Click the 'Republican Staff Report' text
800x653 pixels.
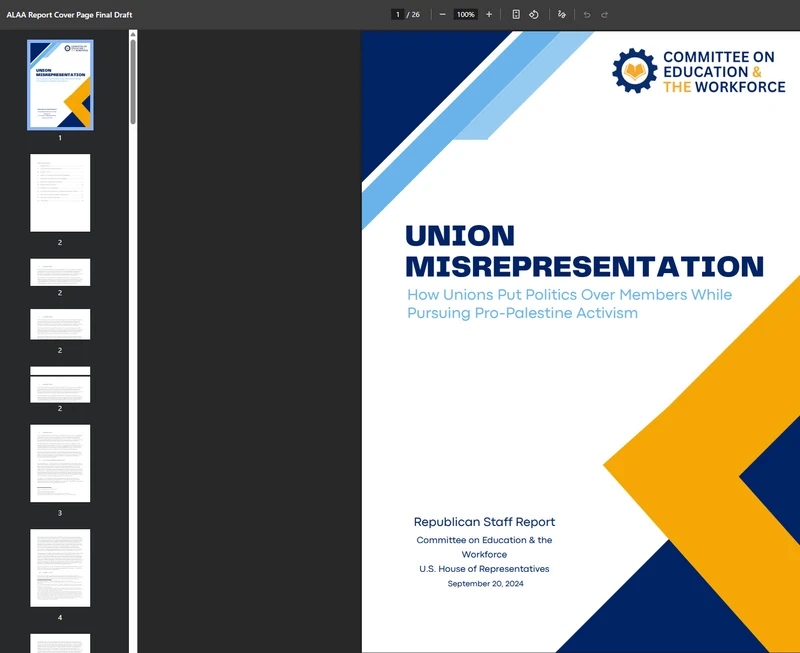(484, 522)
